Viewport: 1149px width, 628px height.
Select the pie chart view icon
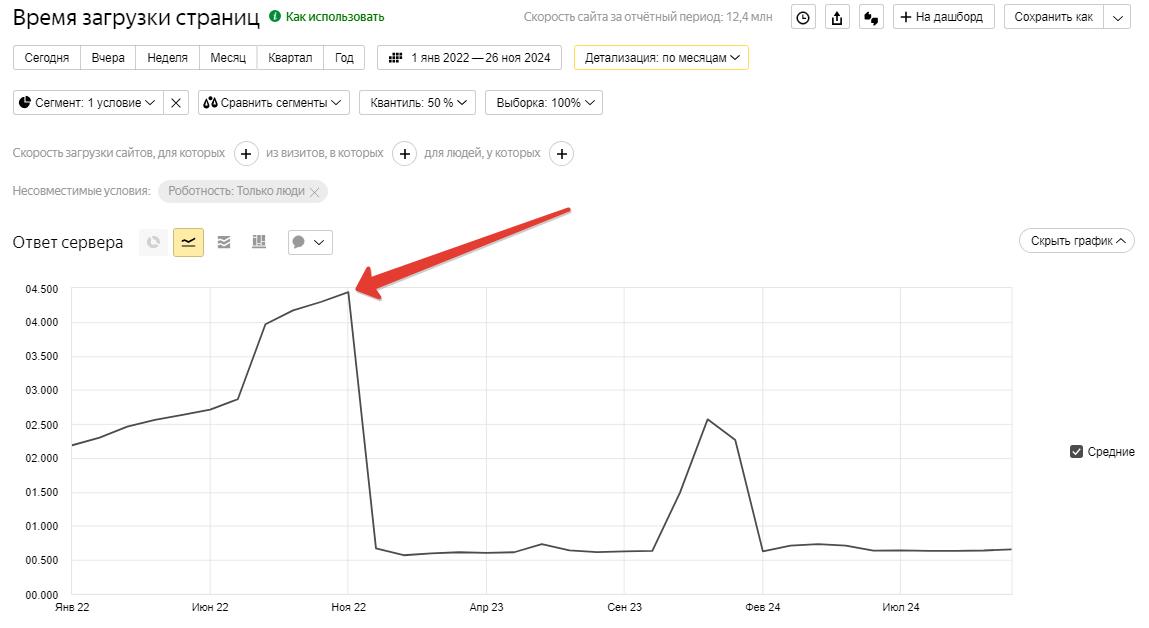click(x=153, y=242)
